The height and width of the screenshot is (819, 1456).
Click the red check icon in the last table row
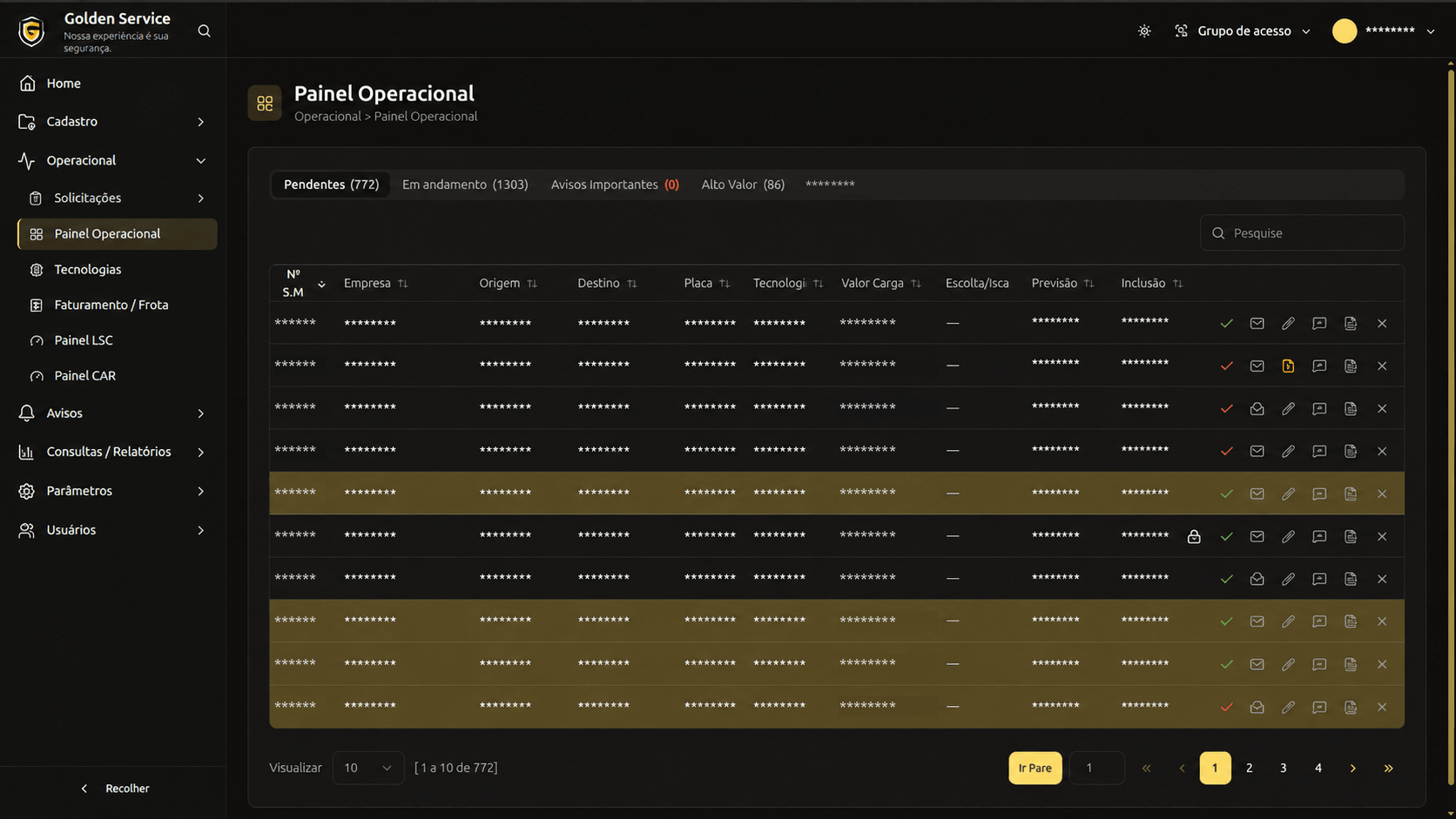(x=1226, y=708)
